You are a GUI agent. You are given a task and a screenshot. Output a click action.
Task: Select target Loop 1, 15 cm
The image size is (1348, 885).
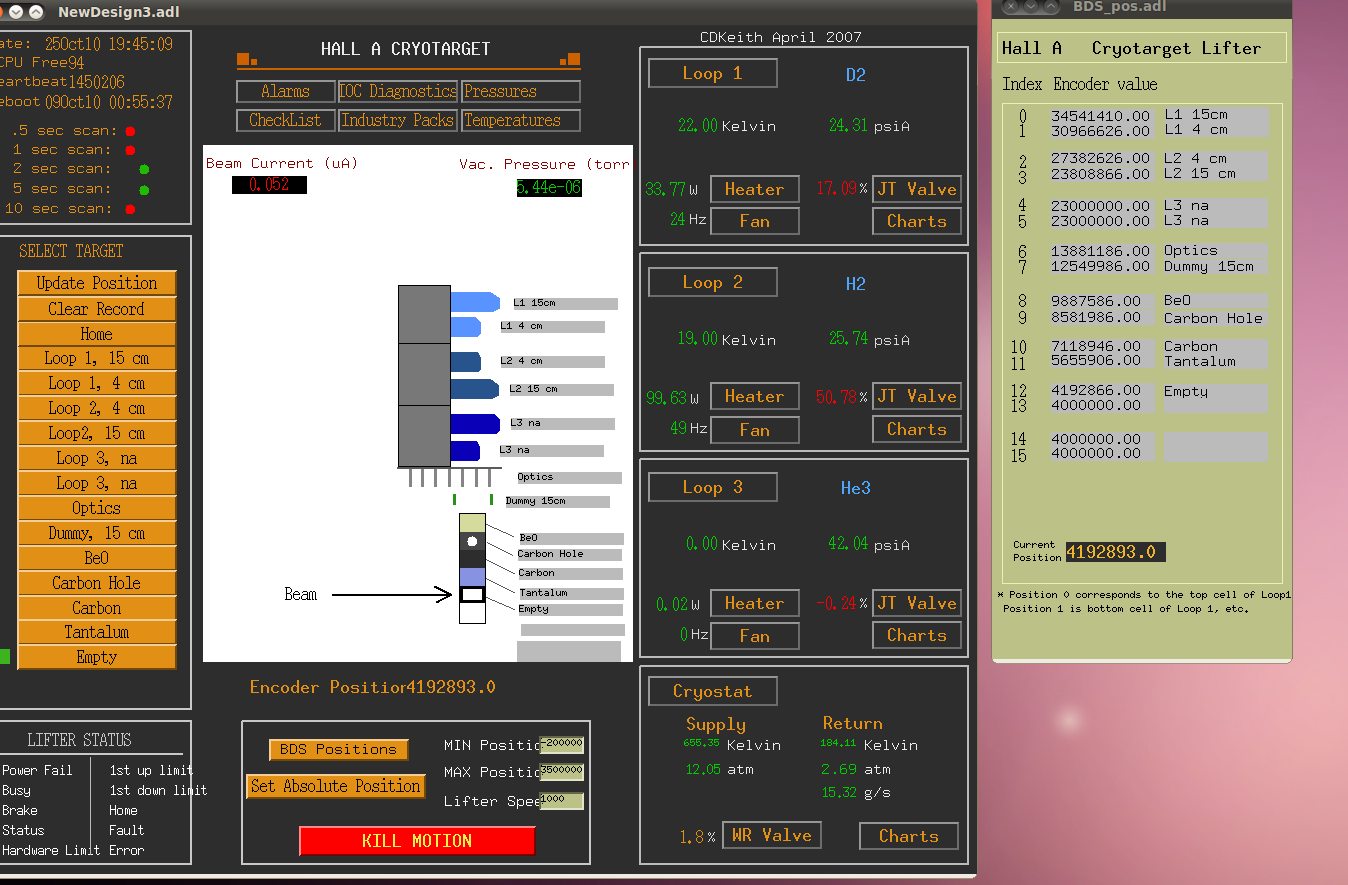pos(97,358)
